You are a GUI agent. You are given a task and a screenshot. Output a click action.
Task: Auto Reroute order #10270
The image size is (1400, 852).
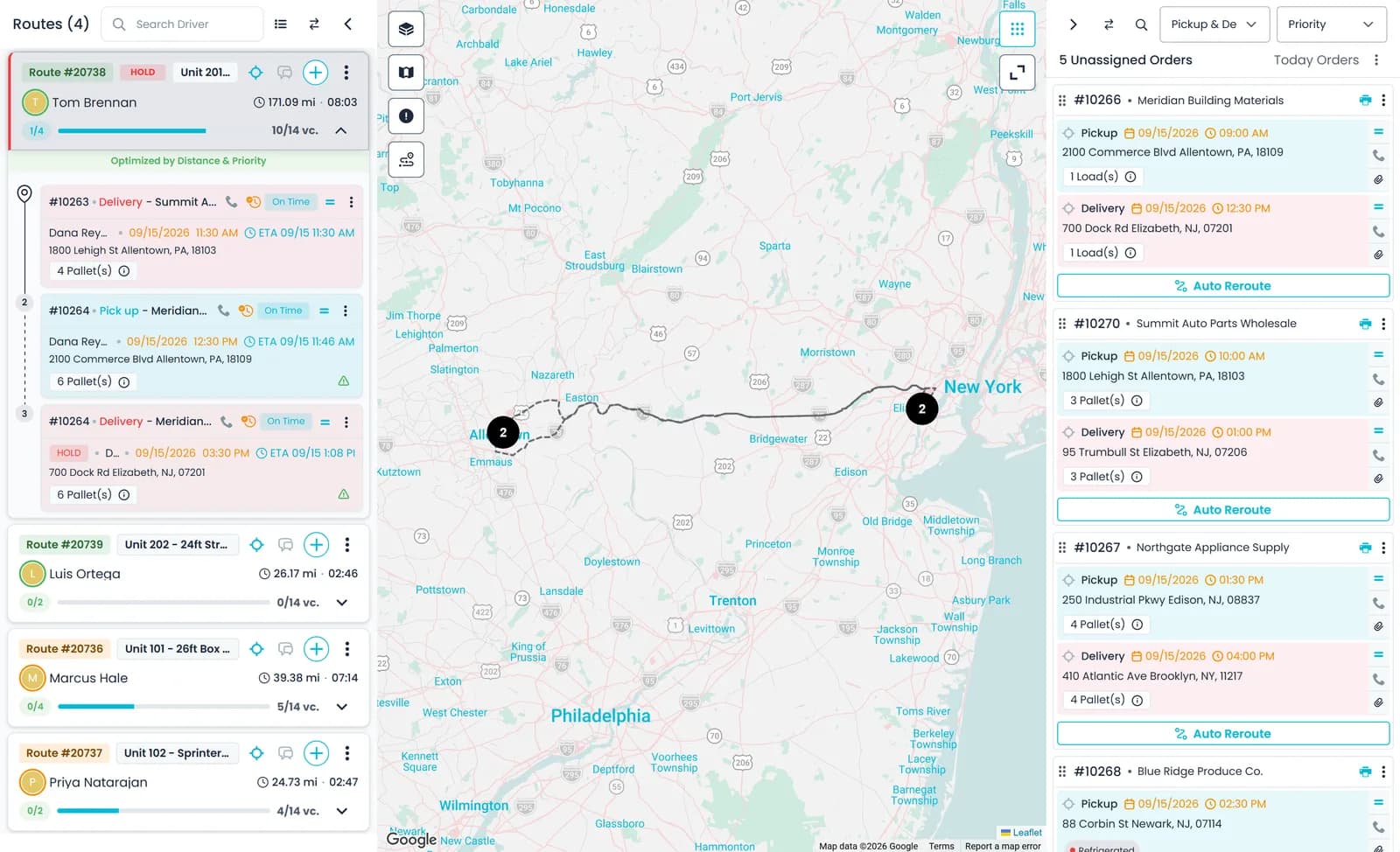(x=1223, y=510)
